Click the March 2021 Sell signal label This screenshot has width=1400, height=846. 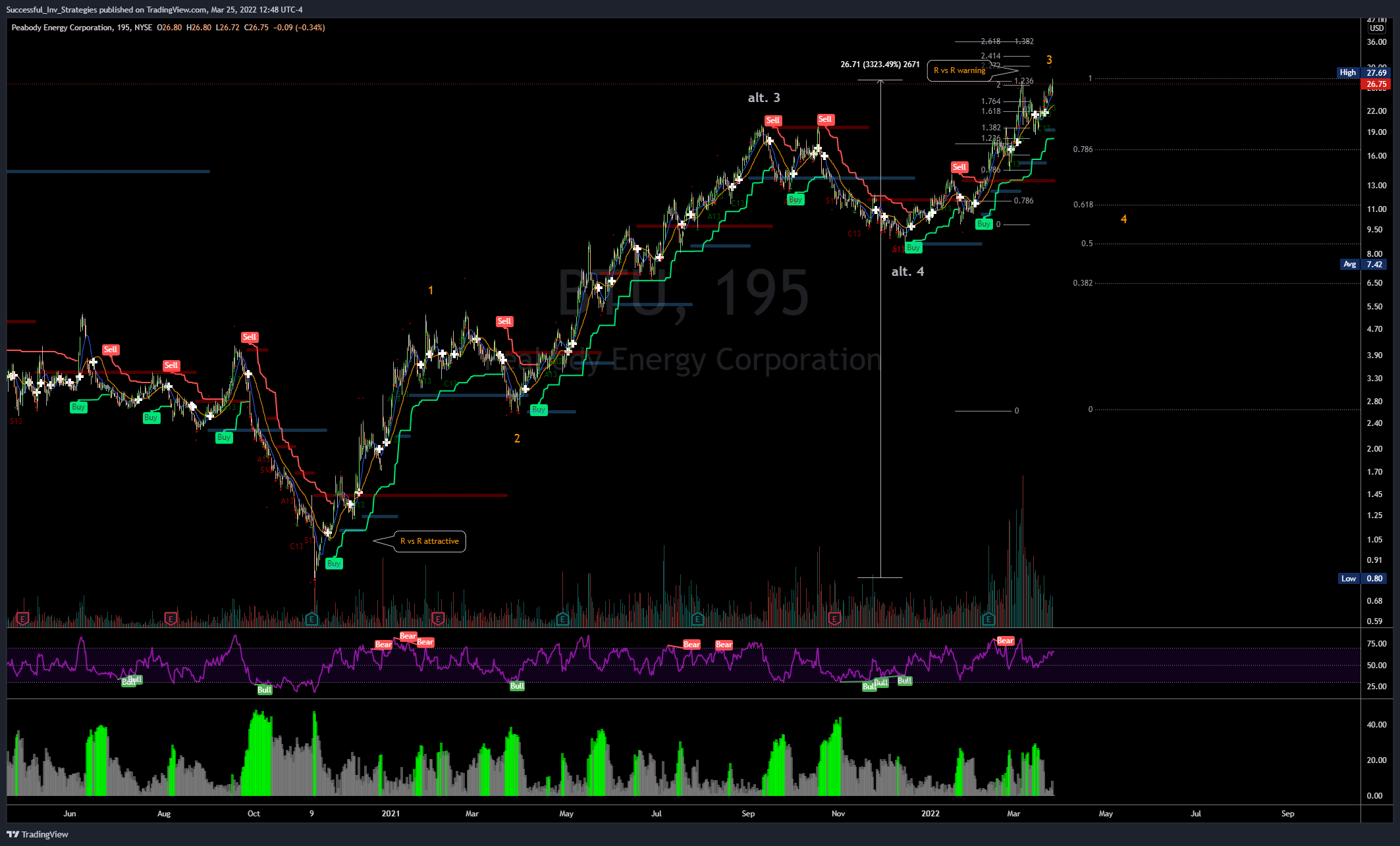(504, 321)
